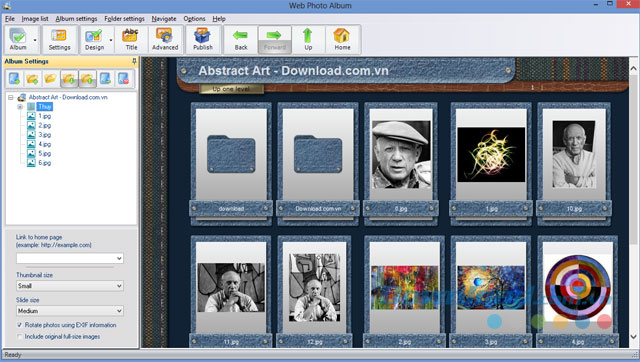Image resolution: width=640 pixels, height=362 pixels.
Task: Click the image icon with green minus
Action: pos(105,78)
